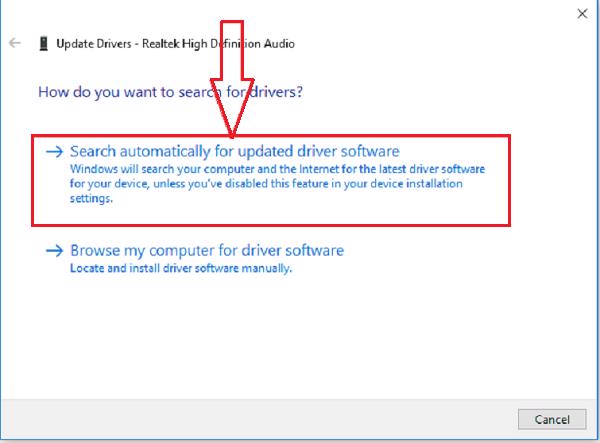
Task: Click the 'How do you want to search for drivers?' heading
Action: click(x=171, y=92)
